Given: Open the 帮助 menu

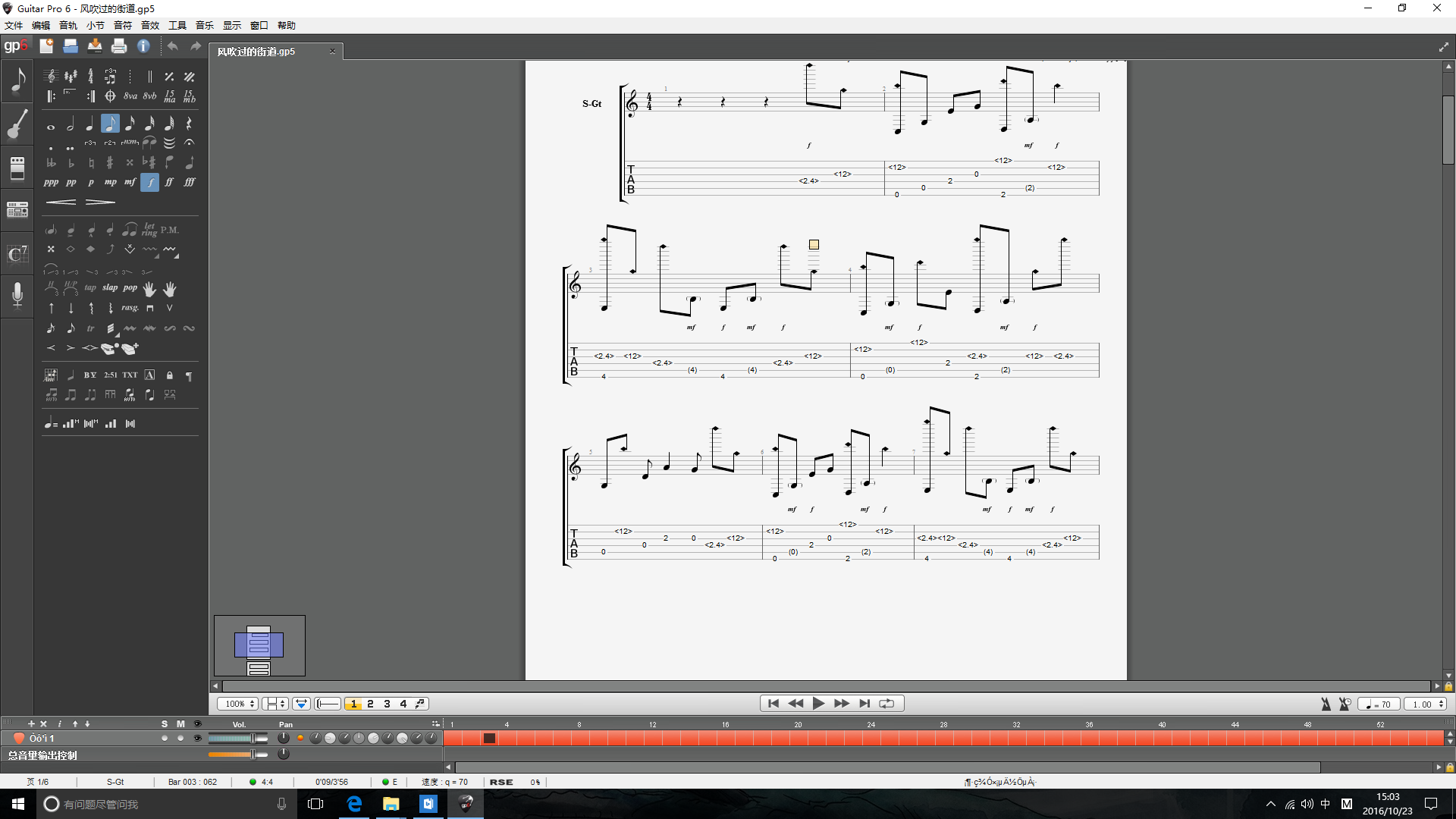Looking at the screenshot, I should pyautogui.click(x=287, y=26).
